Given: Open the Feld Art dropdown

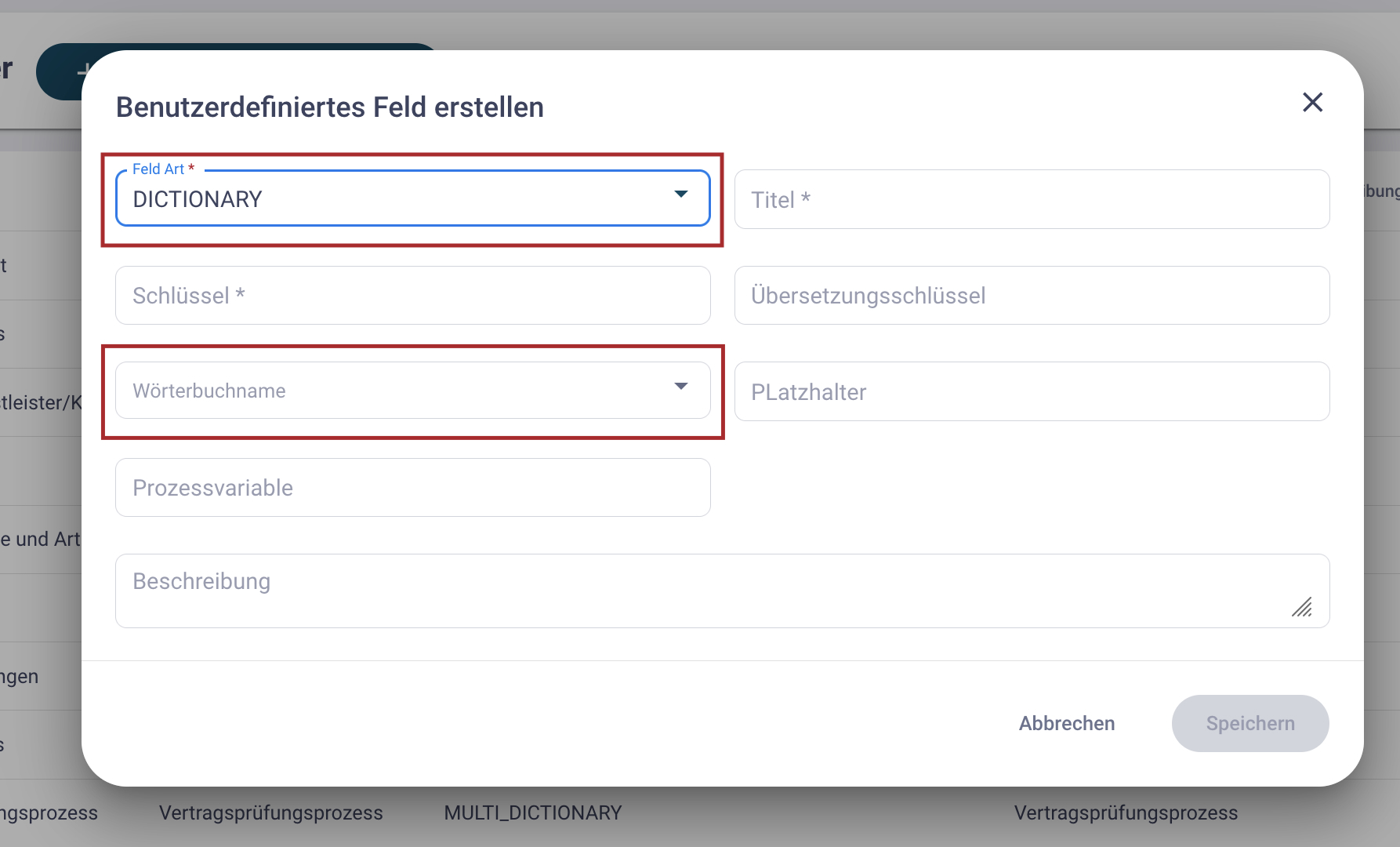Looking at the screenshot, I should pos(412,198).
